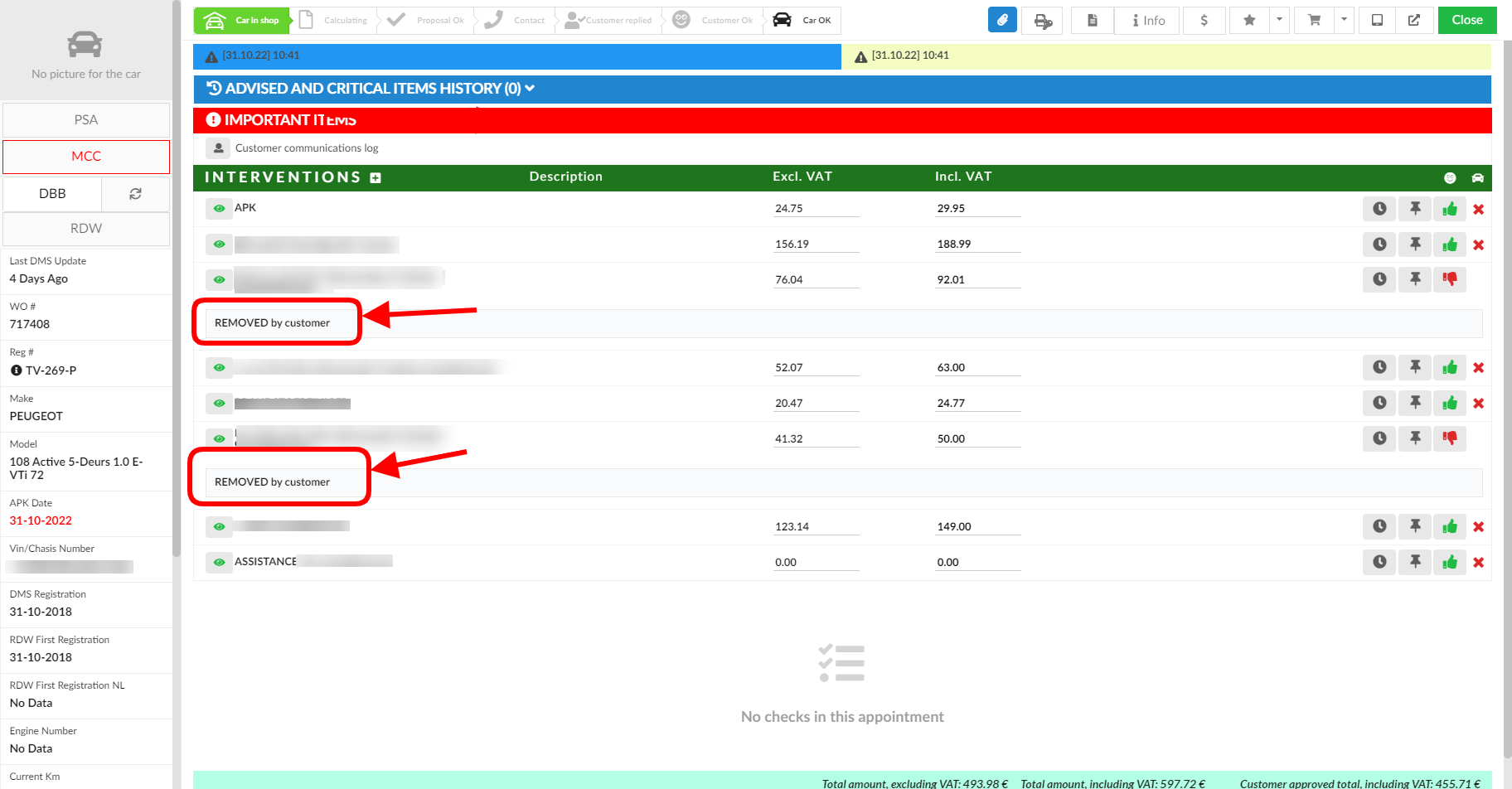Open the dollar sign pricing button
The width and height of the screenshot is (1512, 789).
(x=1204, y=20)
